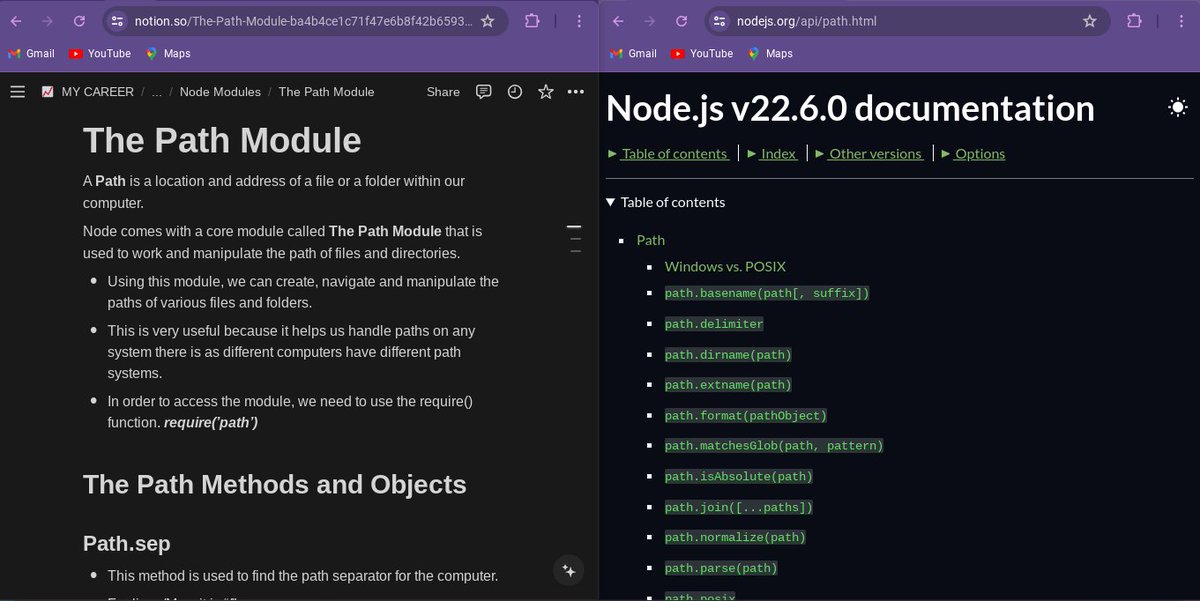Open path.delimiter link

(x=714, y=324)
